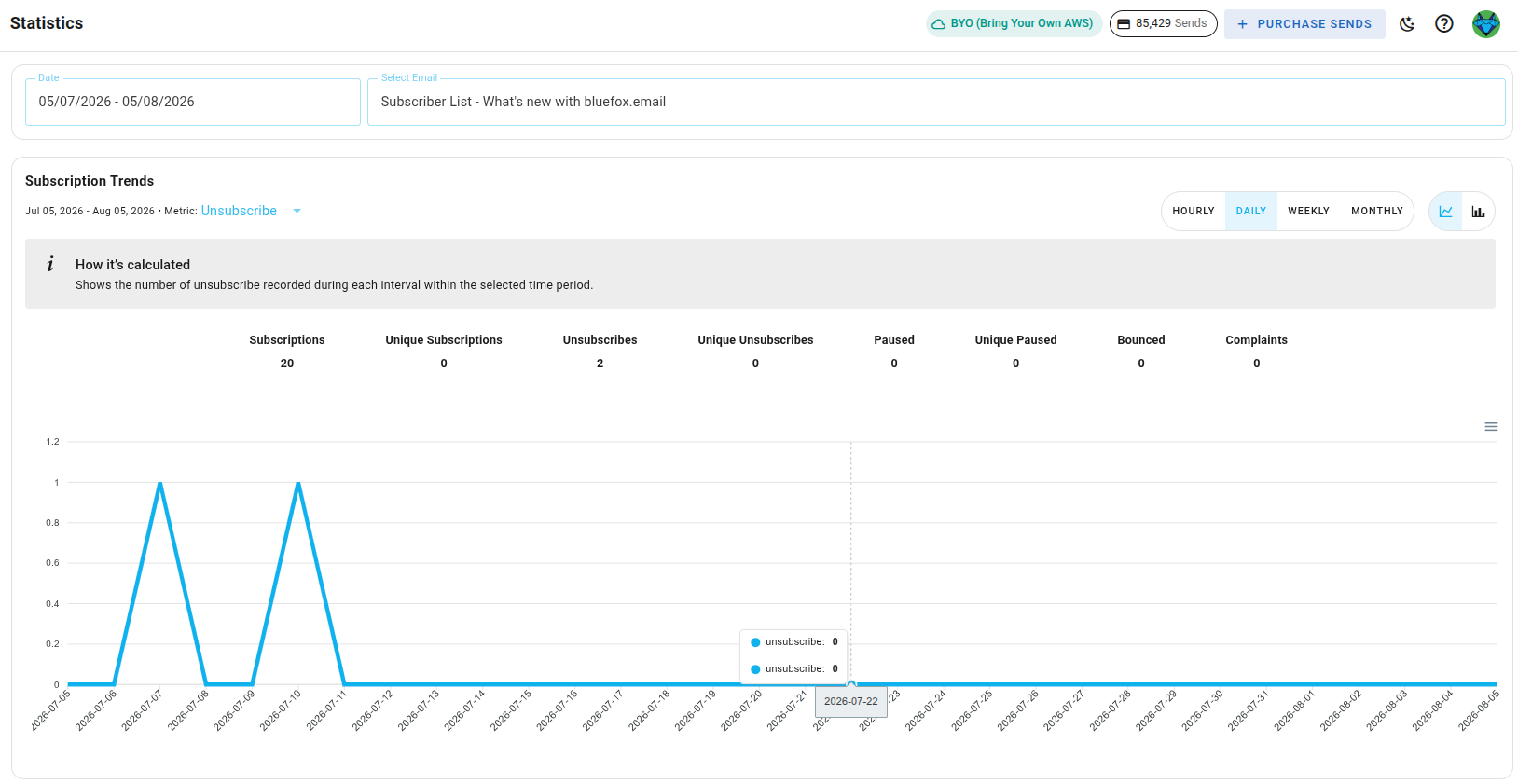Screen dimensions: 1518x784
Task: Click BYO (Bring Your Own AWS) badge
Action: pos(1014,24)
